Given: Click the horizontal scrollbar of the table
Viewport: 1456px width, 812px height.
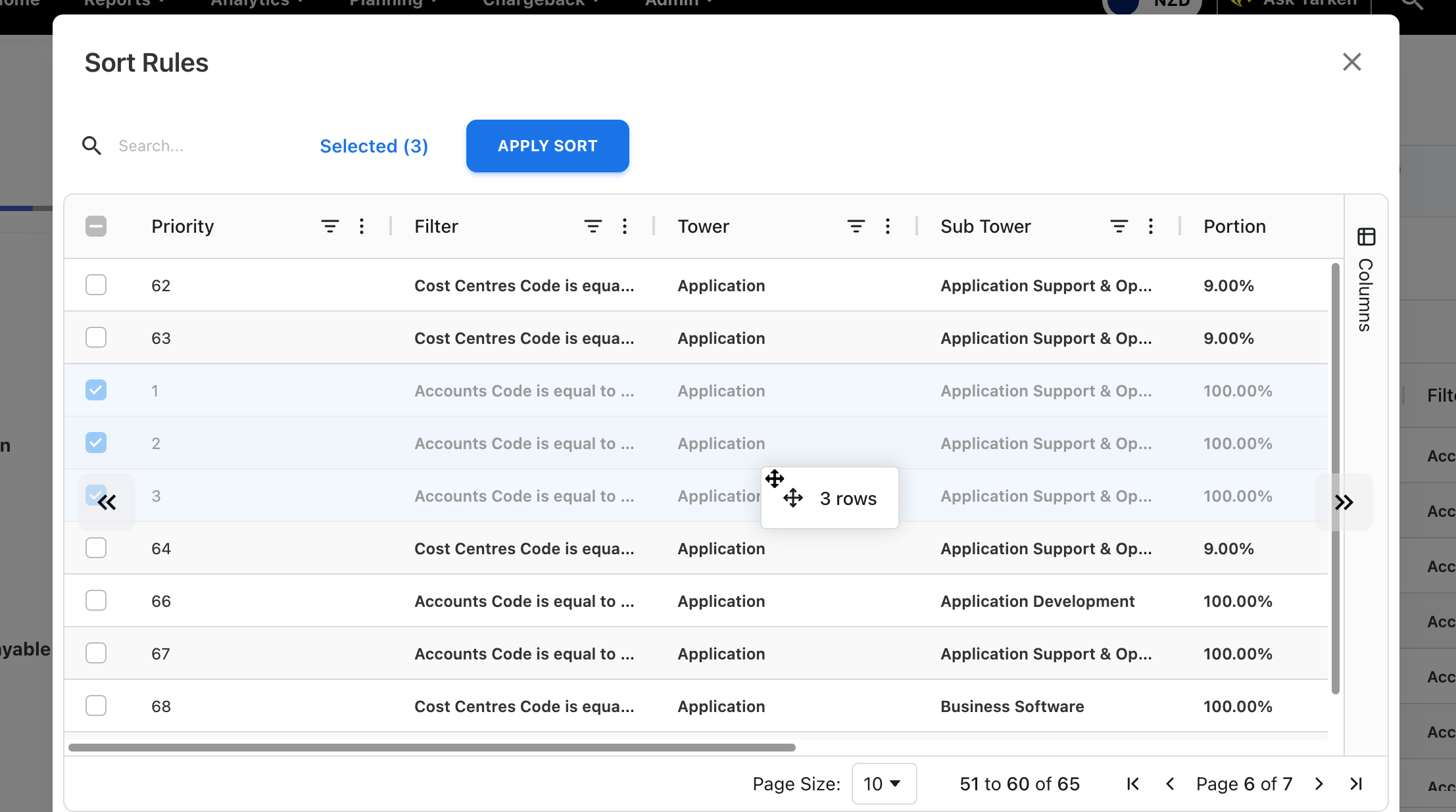Looking at the screenshot, I should [x=431, y=748].
